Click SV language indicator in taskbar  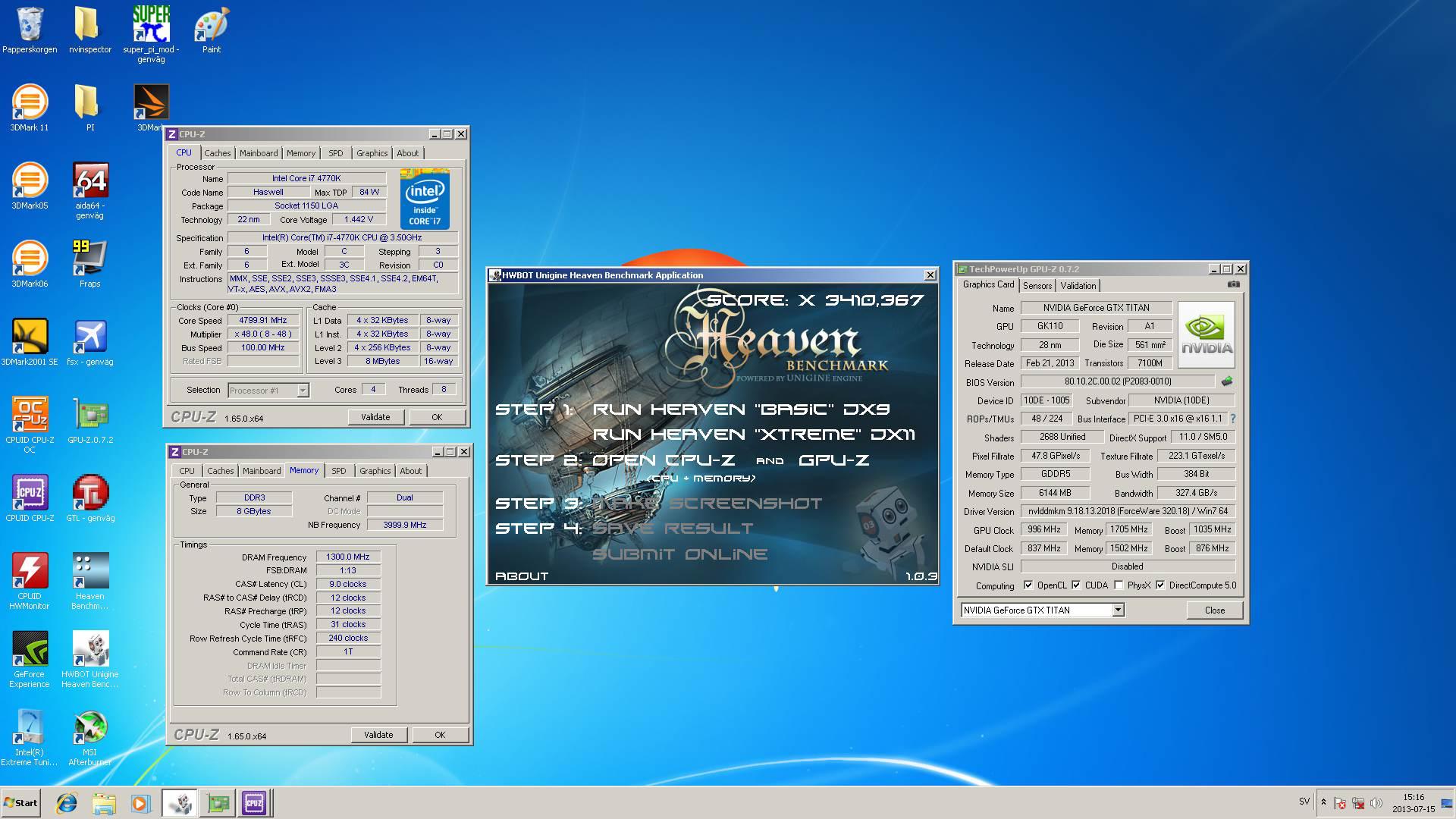point(1304,802)
